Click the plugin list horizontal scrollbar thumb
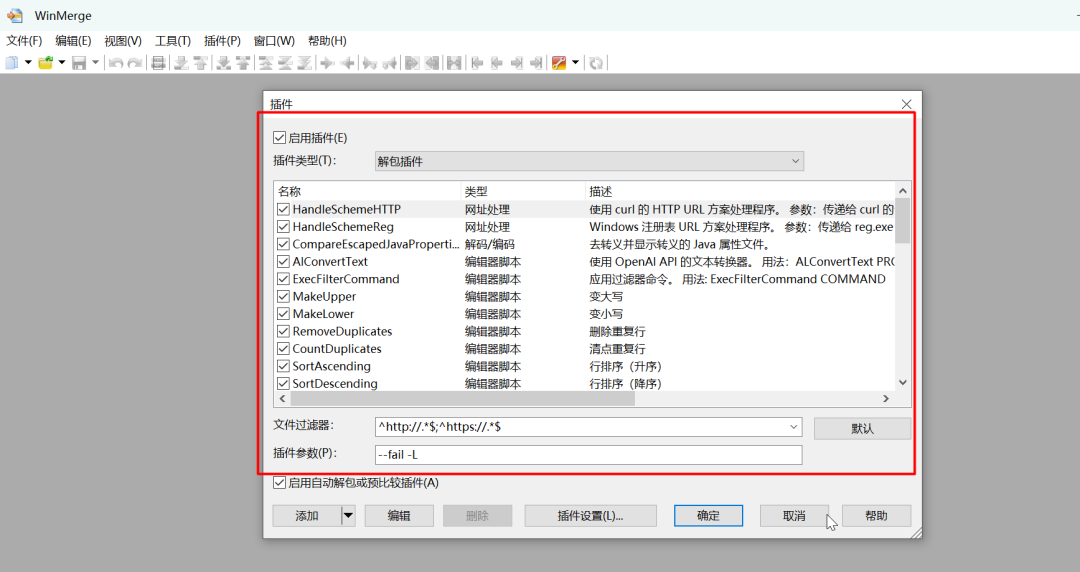Image resolution: width=1080 pixels, height=572 pixels. pos(462,398)
